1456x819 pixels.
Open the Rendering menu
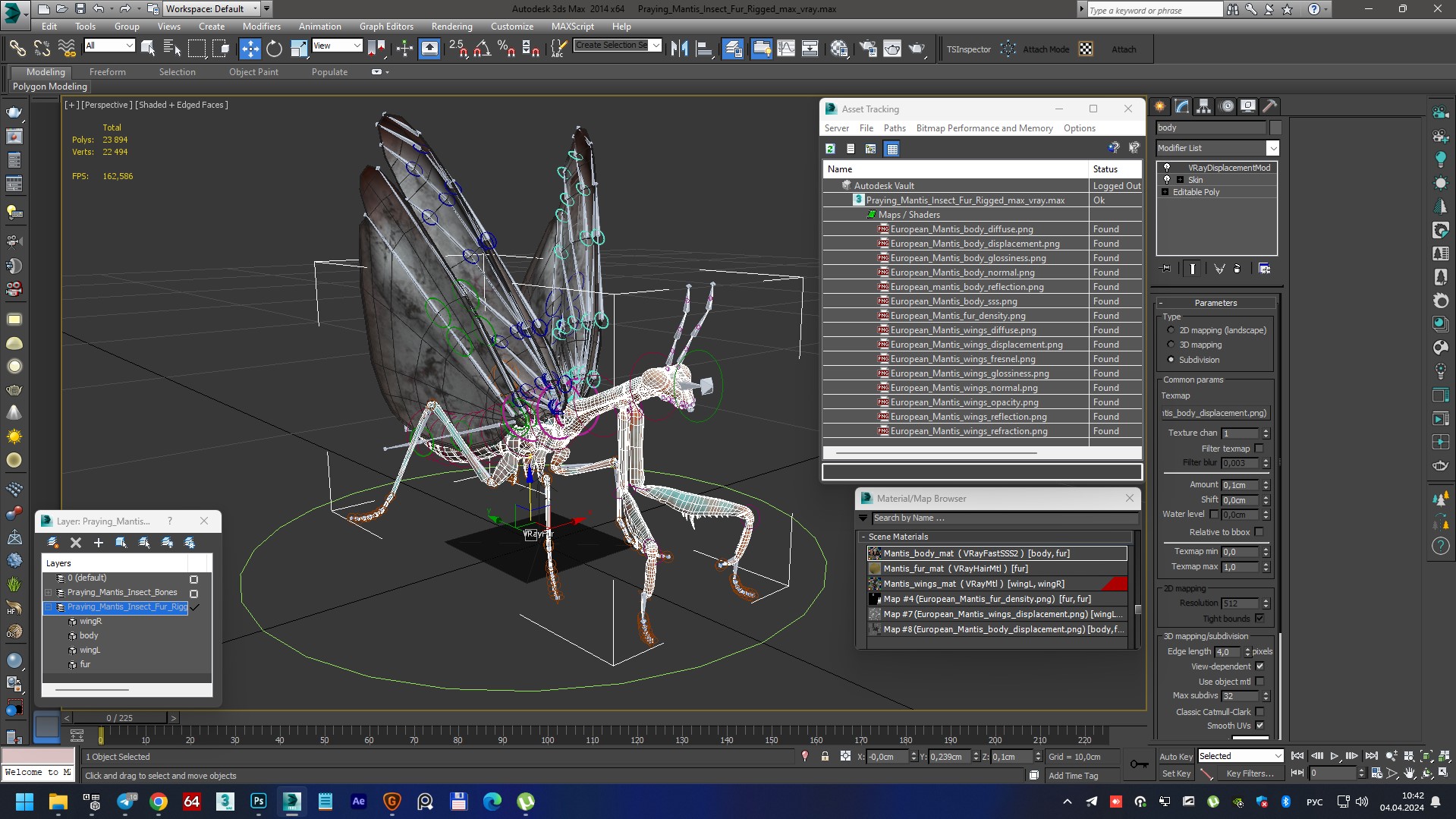click(451, 27)
